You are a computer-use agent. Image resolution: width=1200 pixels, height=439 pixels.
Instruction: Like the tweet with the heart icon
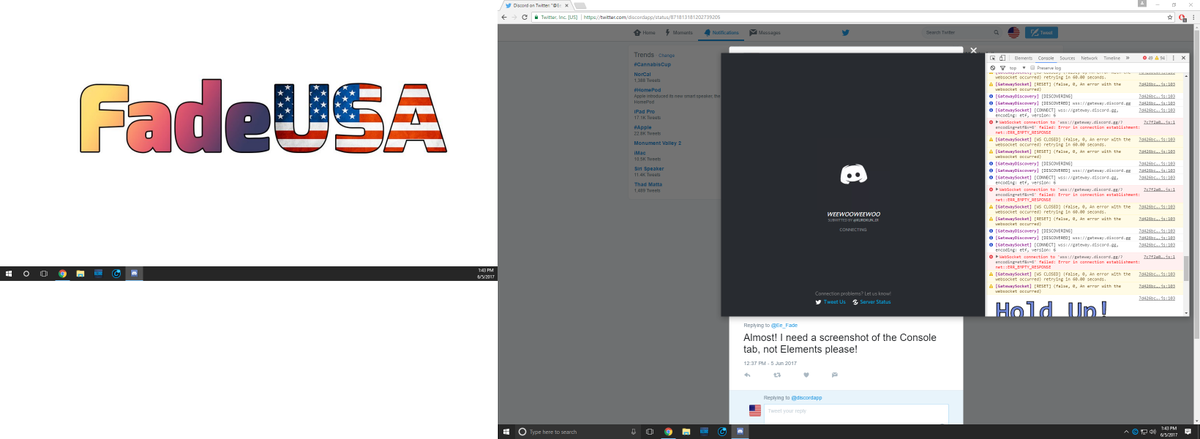806,375
